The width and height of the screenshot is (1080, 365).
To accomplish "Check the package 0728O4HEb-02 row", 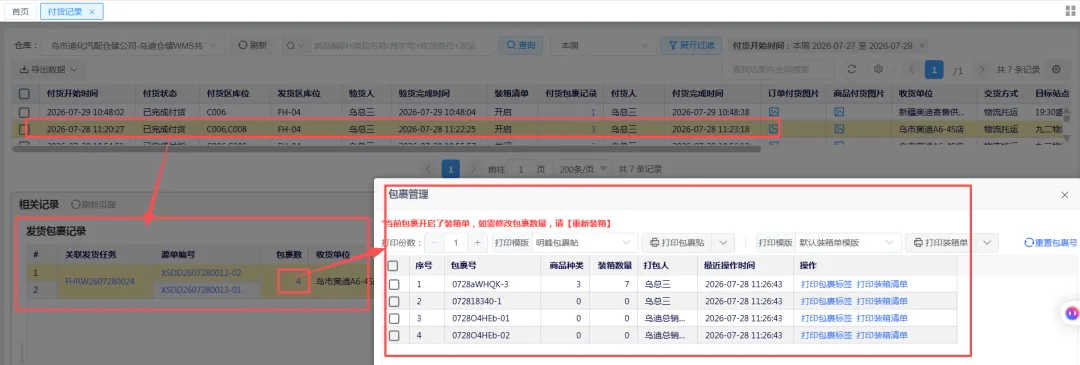I will pos(394,335).
